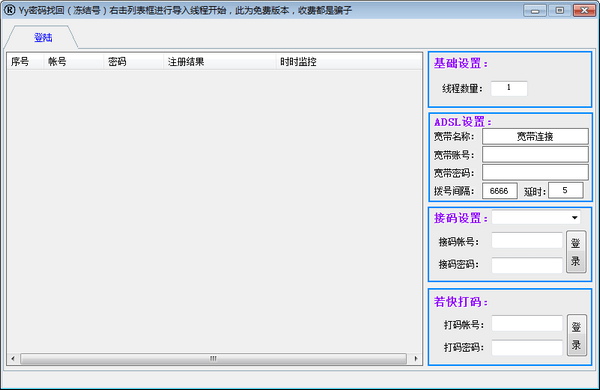
Task: Focus the 接码密码 input field
Action: pos(527,265)
